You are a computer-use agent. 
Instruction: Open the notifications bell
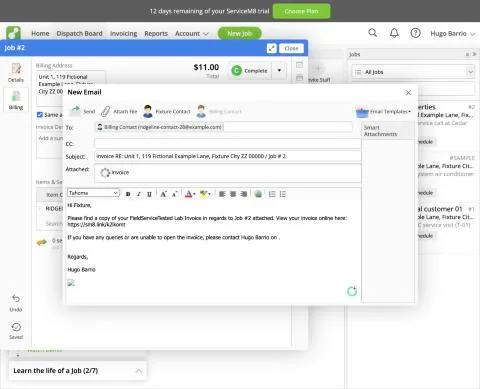[x=394, y=33]
